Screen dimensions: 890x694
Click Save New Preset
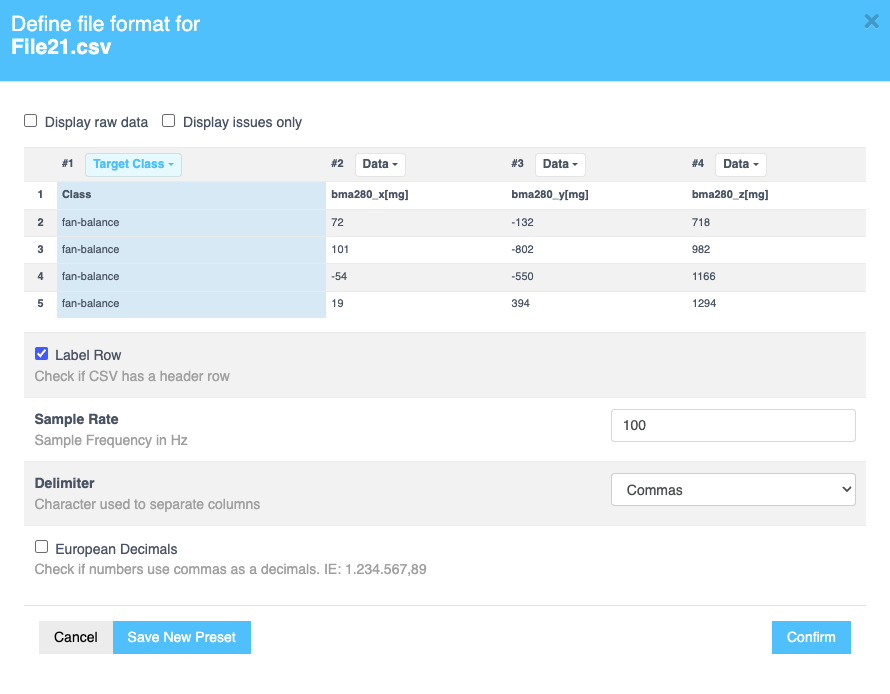click(181, 637)
